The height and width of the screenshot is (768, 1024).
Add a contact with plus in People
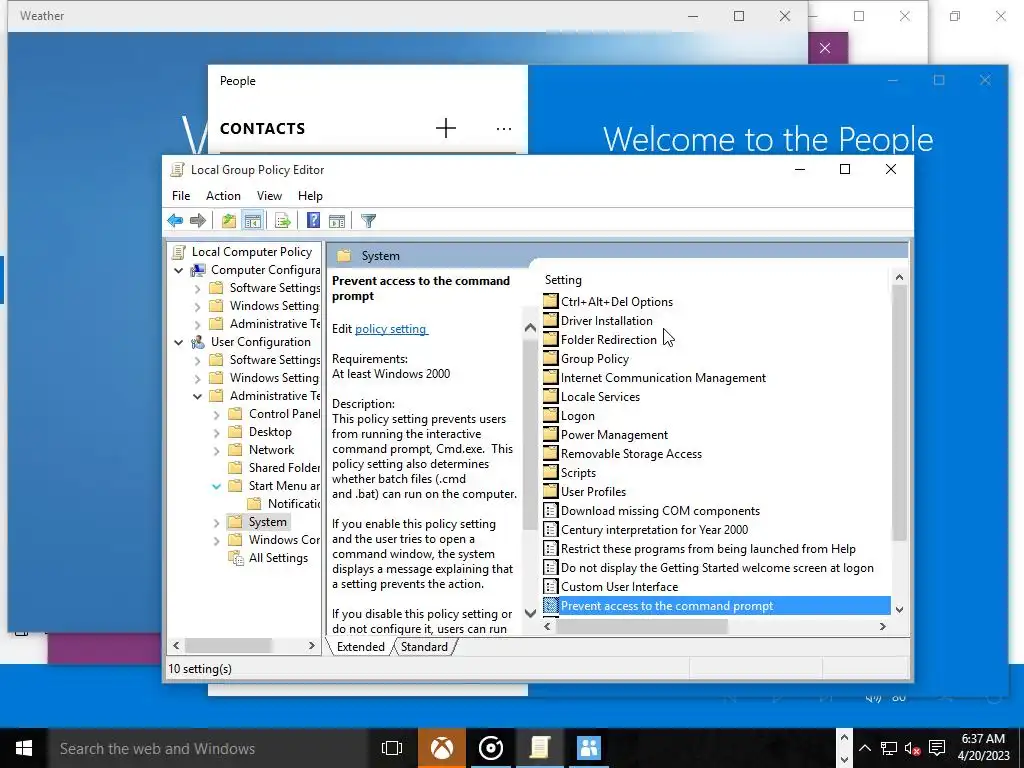[445, 128]
